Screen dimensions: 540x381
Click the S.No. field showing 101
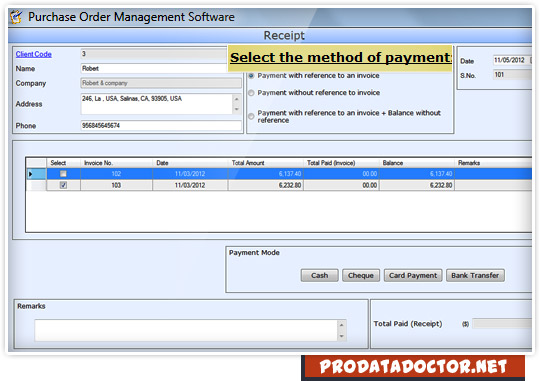pos(512,75)
